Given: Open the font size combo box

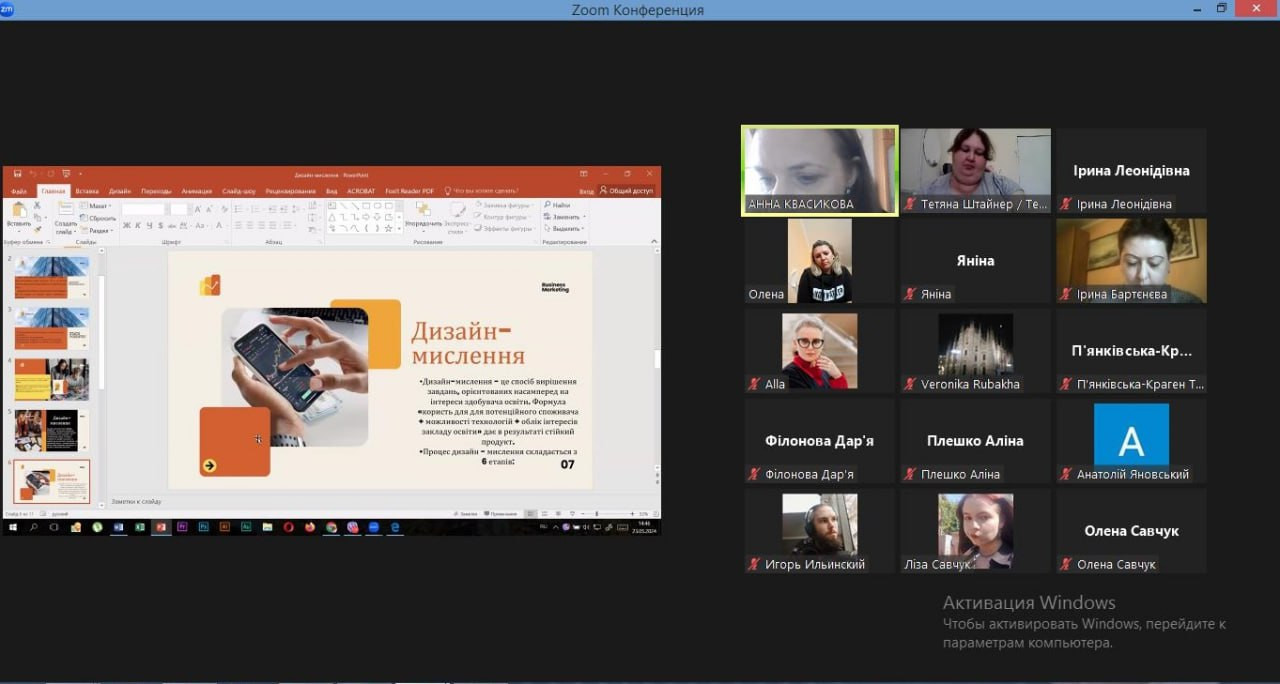Looking at the screenshot, I should click(179, 209).
